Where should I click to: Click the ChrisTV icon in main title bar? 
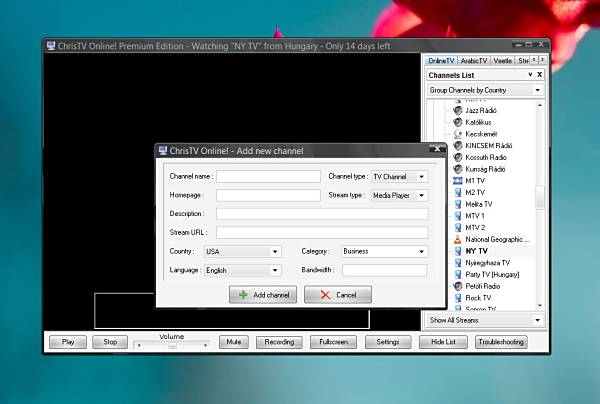coord(51,46)
